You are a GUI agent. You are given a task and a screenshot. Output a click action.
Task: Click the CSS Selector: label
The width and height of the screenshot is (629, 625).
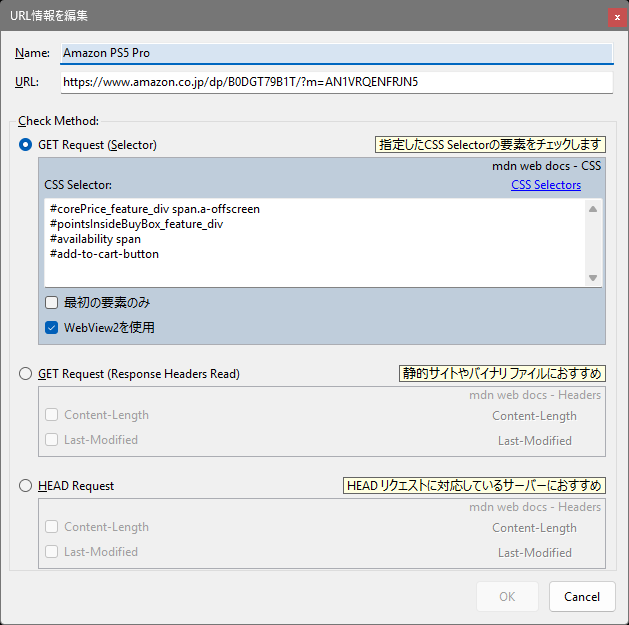tap(78, 185)
